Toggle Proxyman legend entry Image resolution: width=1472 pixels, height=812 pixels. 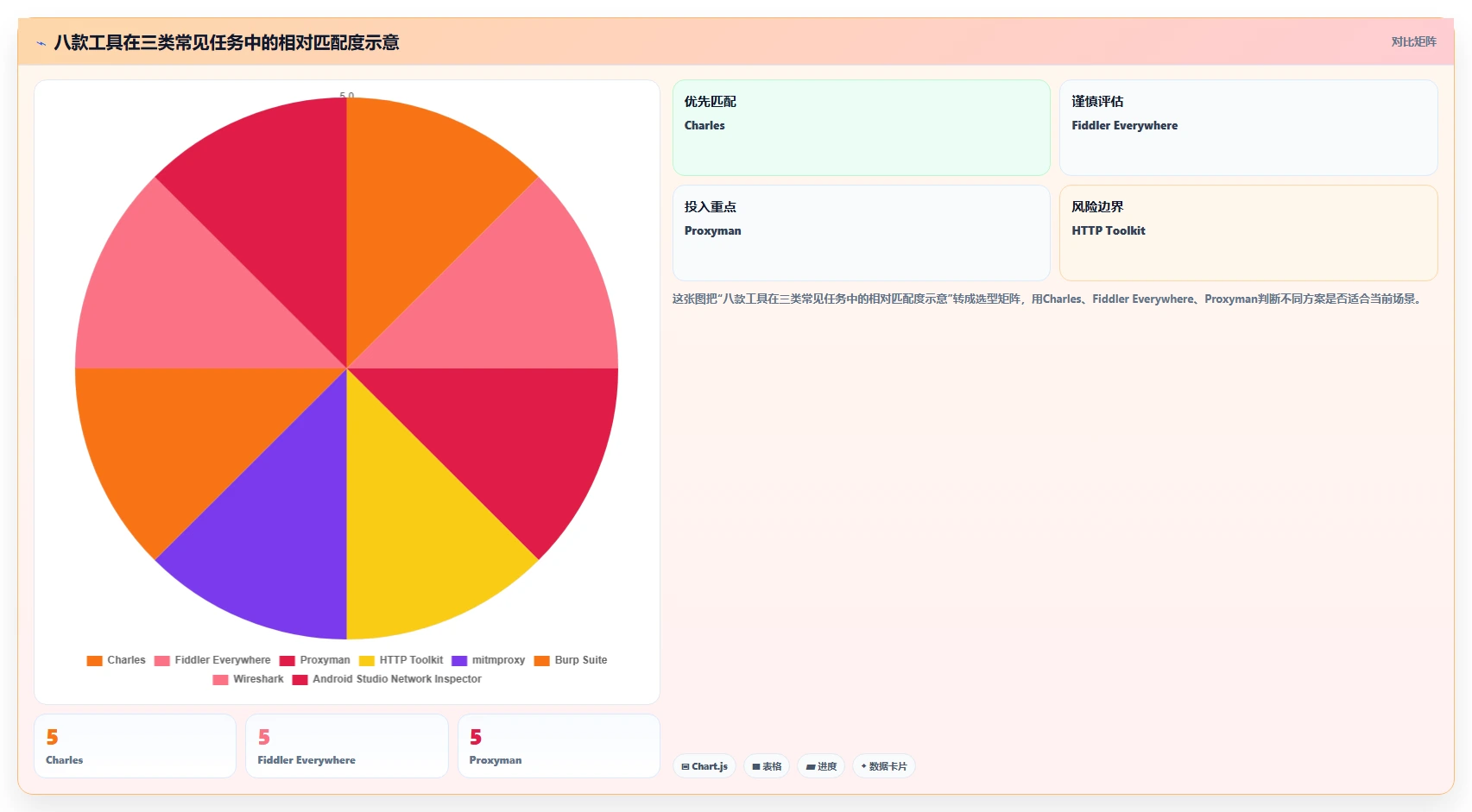click(314, 661)
